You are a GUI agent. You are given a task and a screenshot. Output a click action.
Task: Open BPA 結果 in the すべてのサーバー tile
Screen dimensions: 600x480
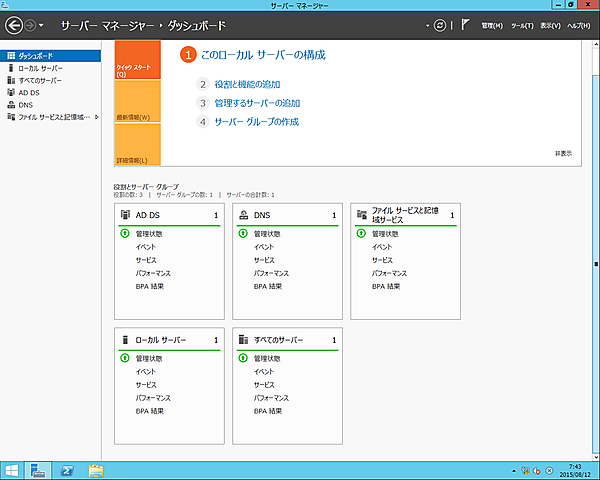pyautogui.click(x=267, y=411)
